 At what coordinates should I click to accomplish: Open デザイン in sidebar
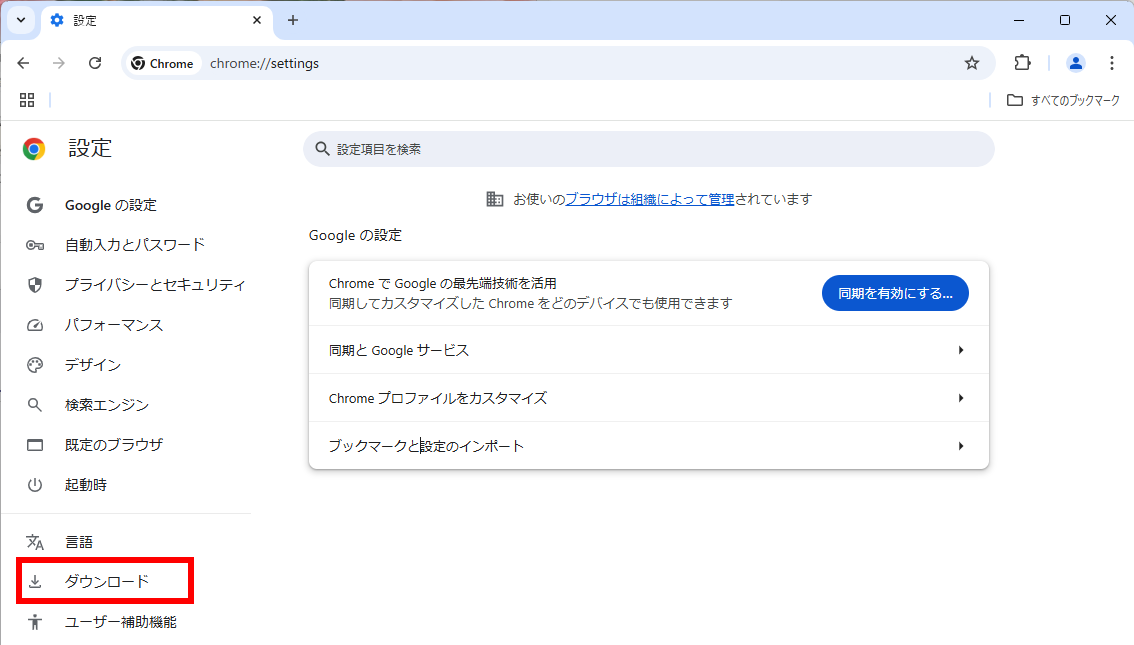(93, 365)
